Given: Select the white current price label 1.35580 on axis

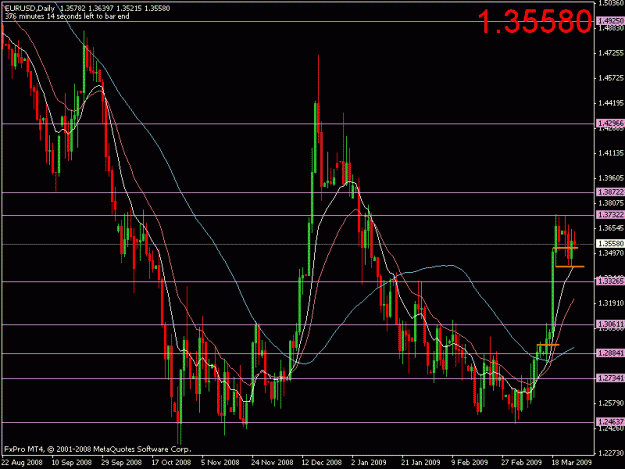Looking at the screenshot, I should [x=610, y=243].
